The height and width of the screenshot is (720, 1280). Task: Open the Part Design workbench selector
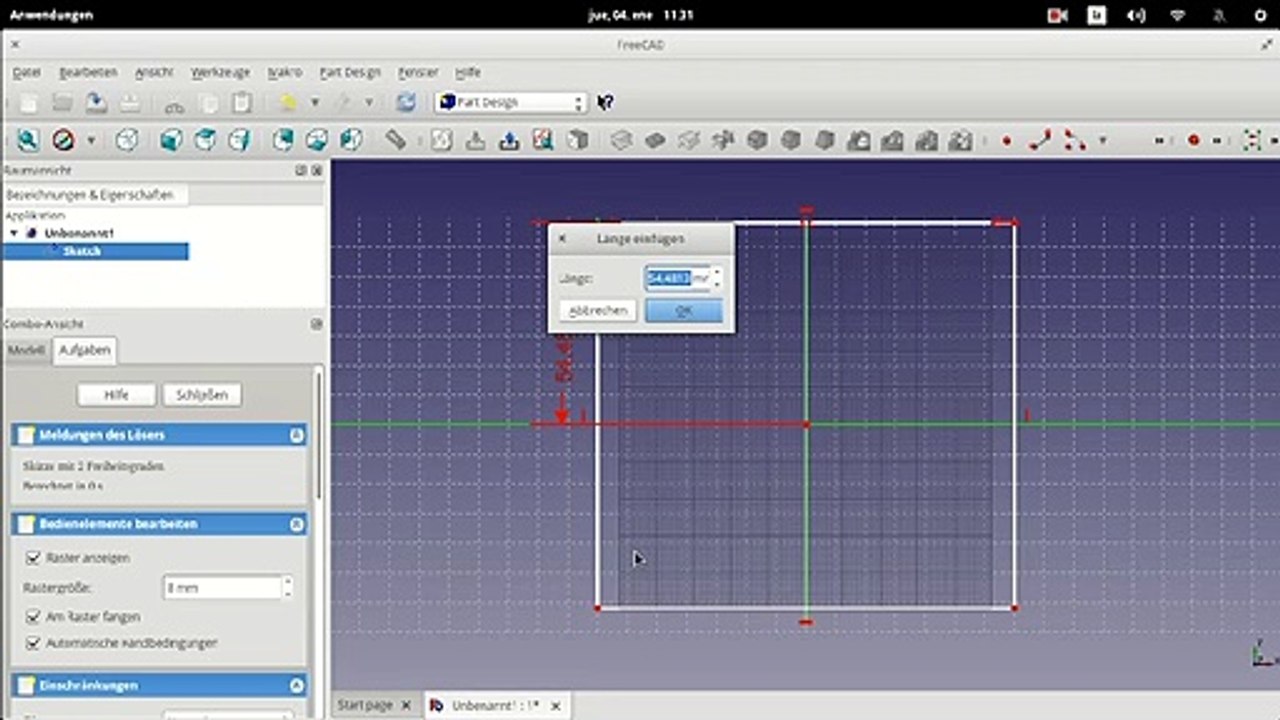511,102
